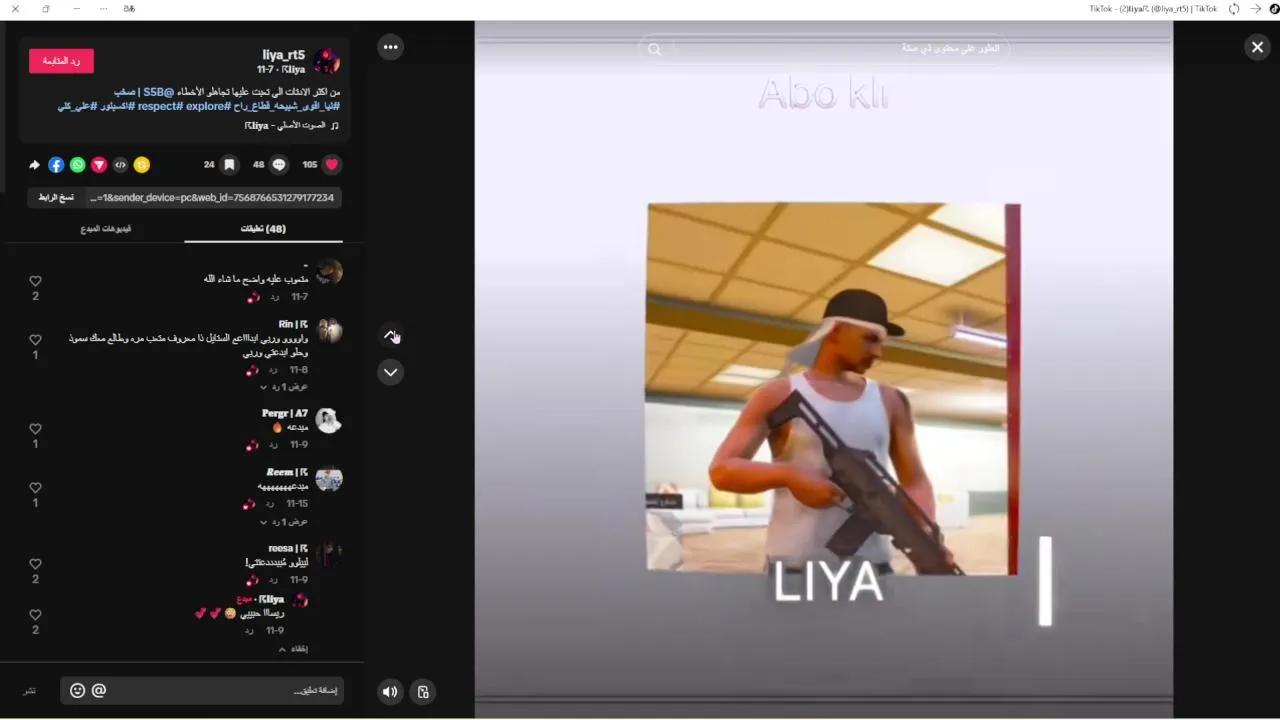Screen dimensions: 1280x720
Task: Click the post comment button
Action: [x=30, y=691]
